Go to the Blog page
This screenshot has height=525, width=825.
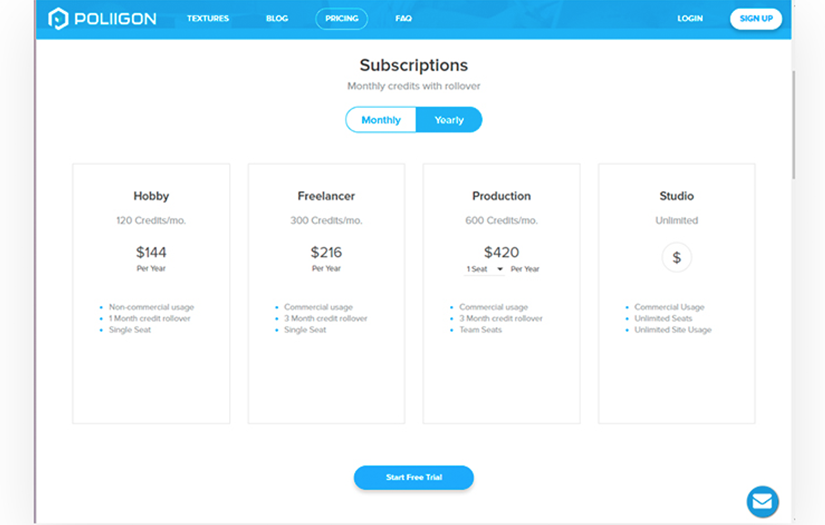(277, 18)
